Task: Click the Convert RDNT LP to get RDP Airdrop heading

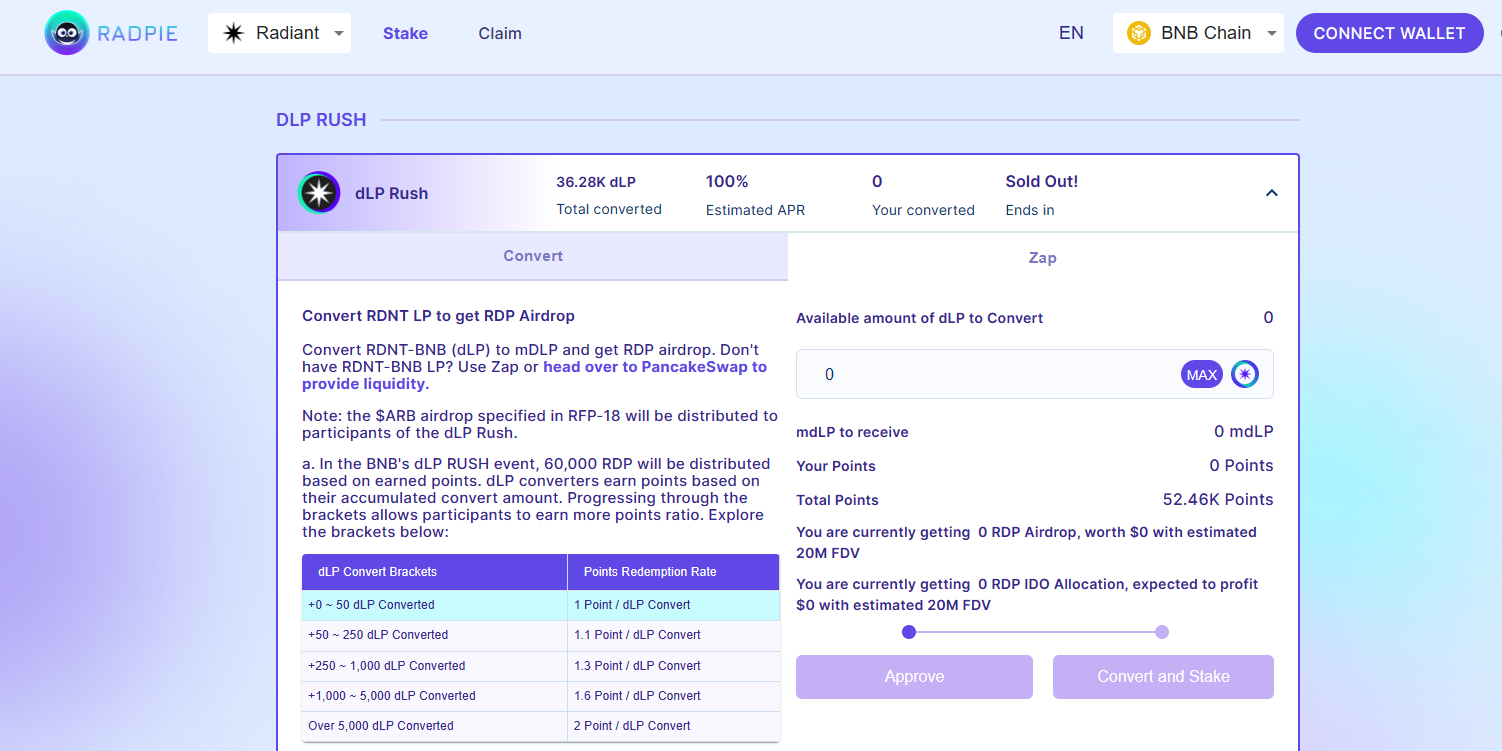Action: [439, 316]
